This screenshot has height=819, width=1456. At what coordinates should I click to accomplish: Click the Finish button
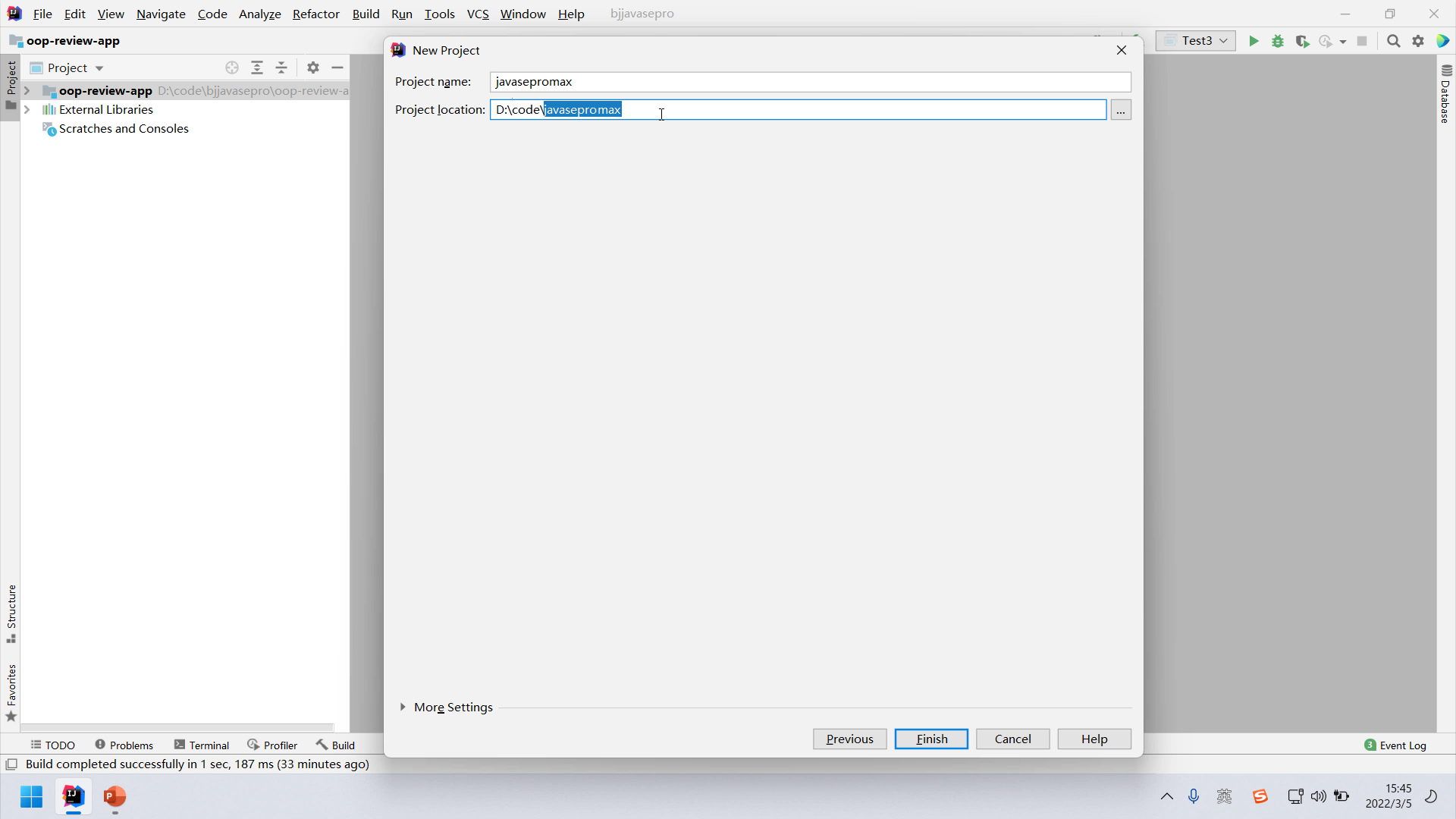[931, 739]
